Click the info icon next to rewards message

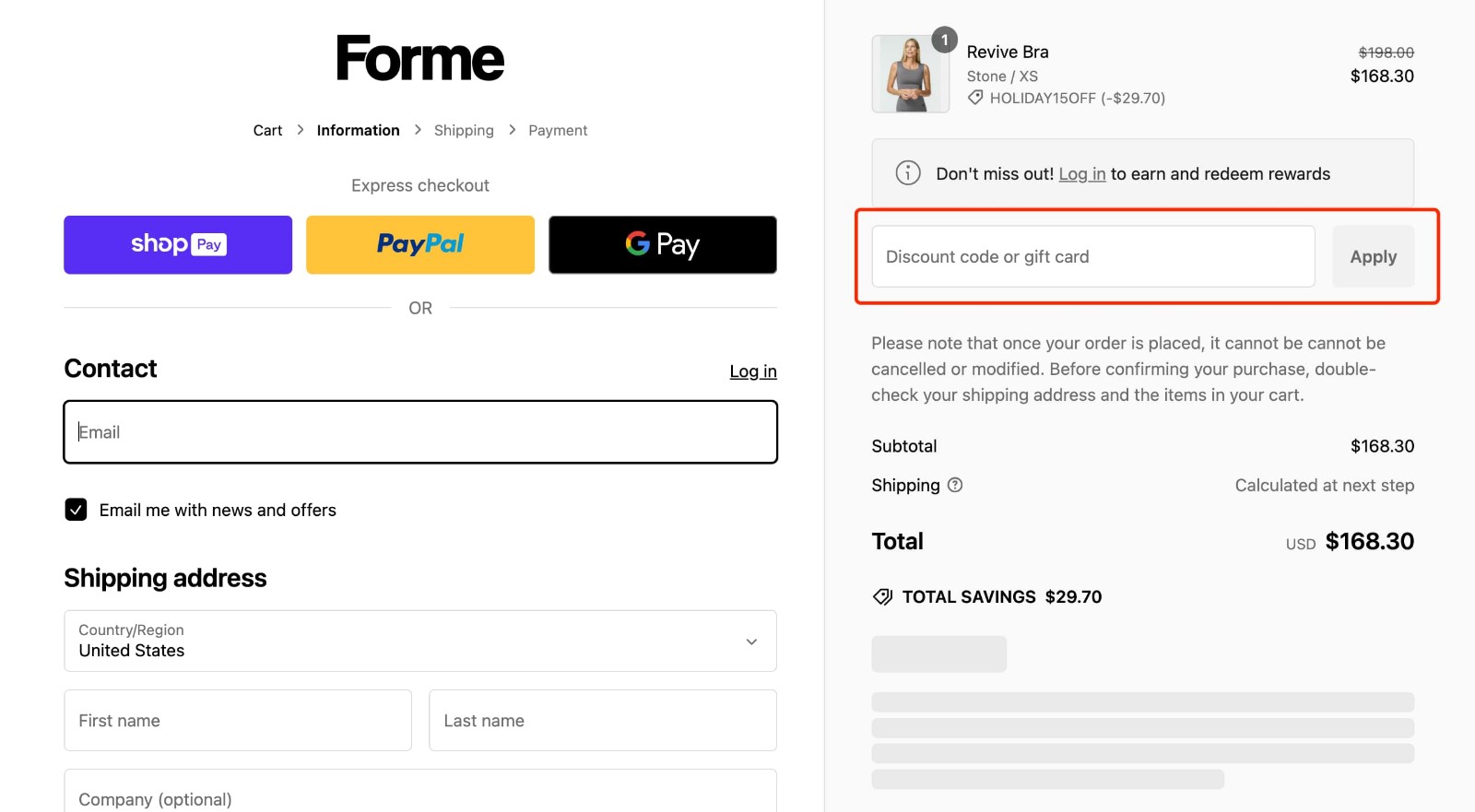pos(907,173)
